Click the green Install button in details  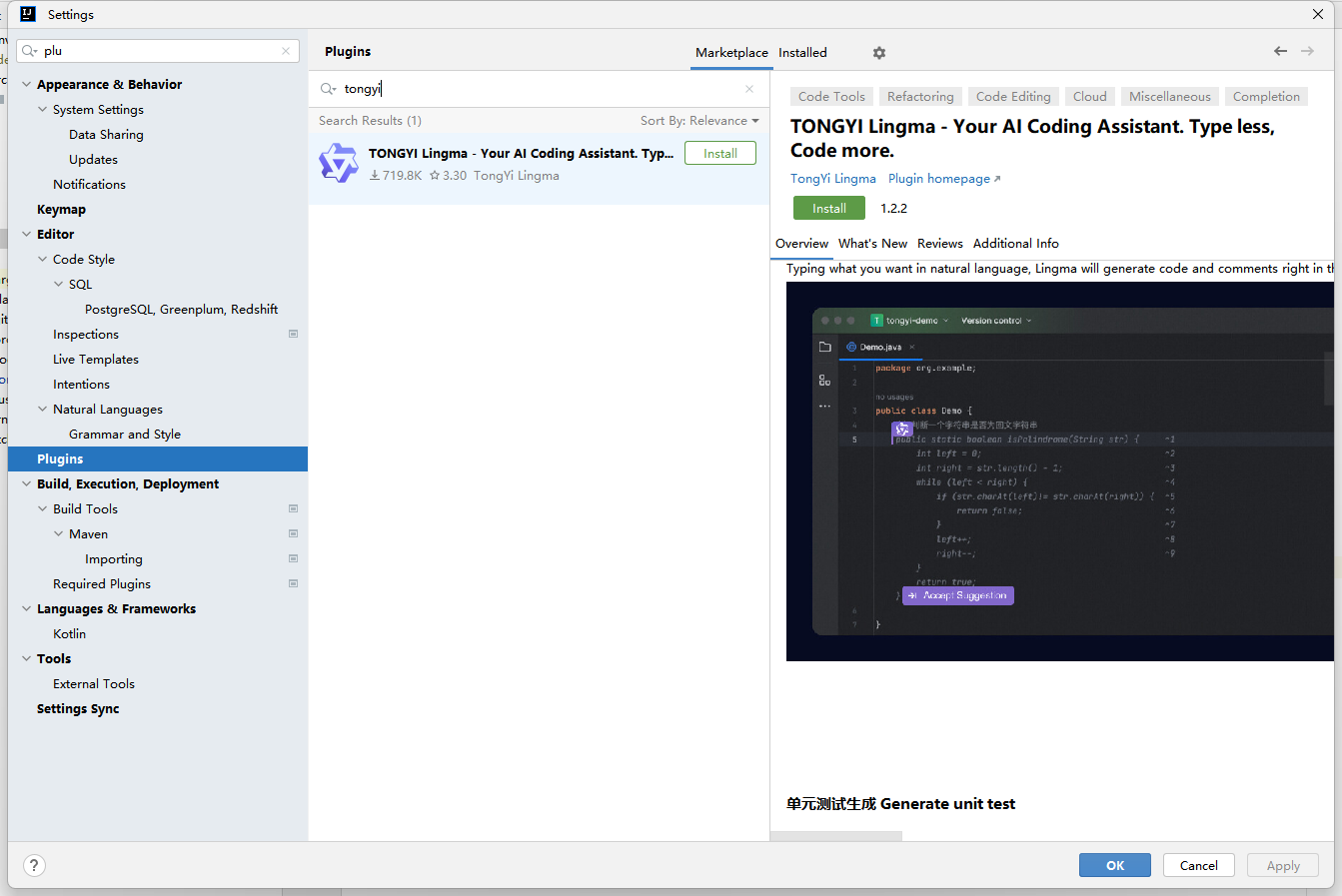click(829, 208)
